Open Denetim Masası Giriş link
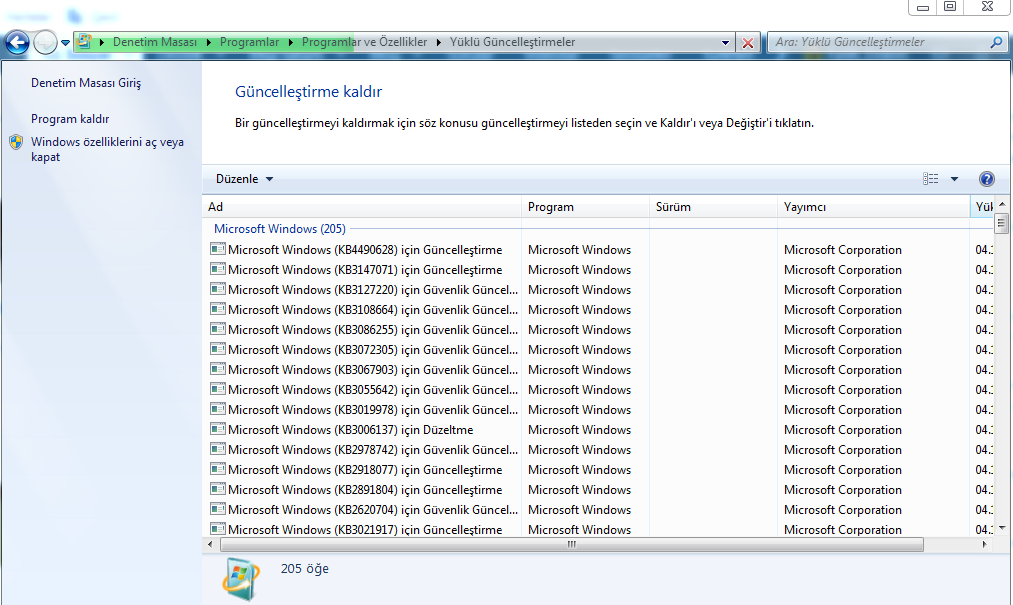The height and width of the screenshot is (605, 1013). [x=86, y=83]
